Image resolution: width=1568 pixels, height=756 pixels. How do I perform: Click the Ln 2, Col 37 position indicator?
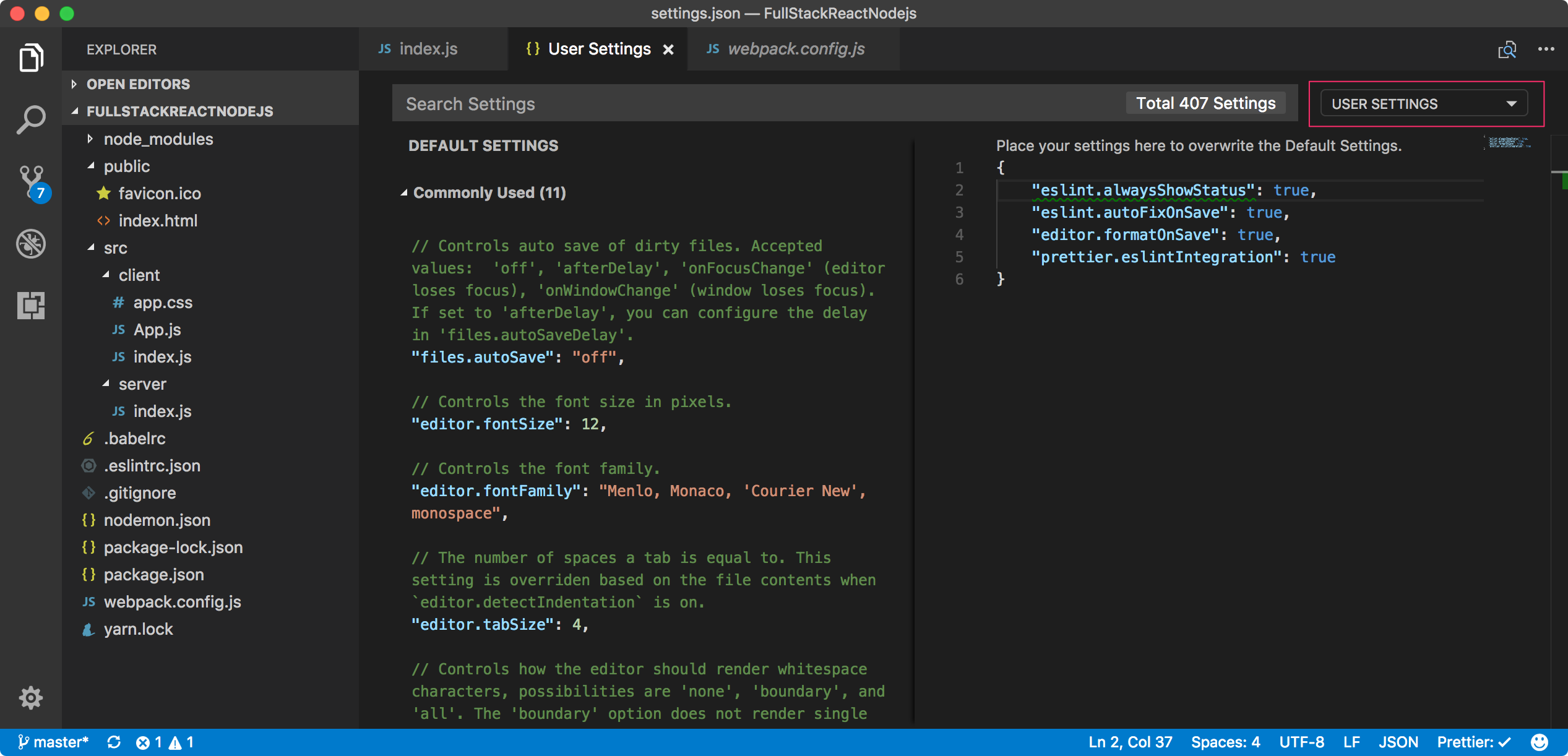(1130, 742)
